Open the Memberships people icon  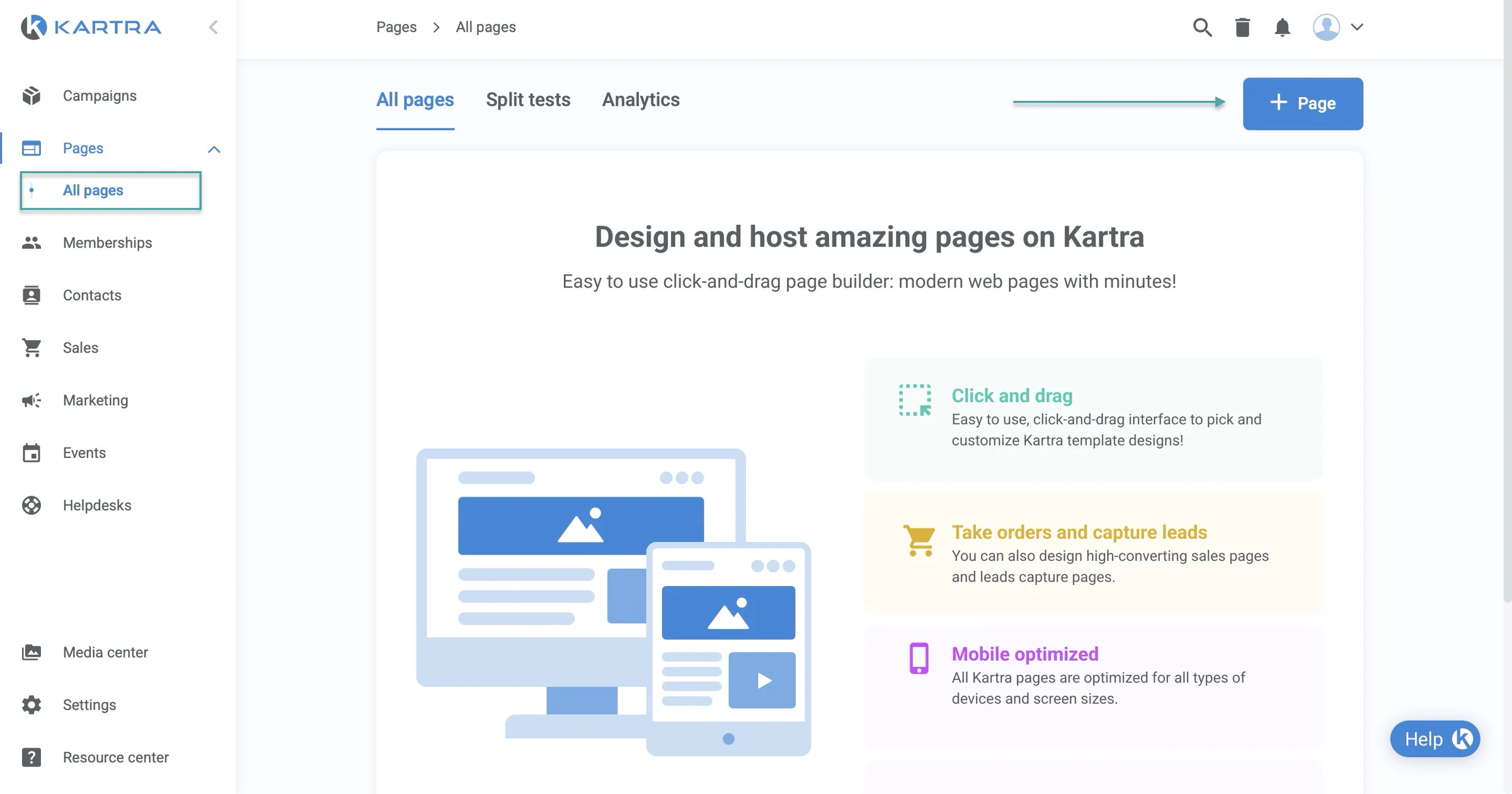pyautogui.click(x=31, y=243)
